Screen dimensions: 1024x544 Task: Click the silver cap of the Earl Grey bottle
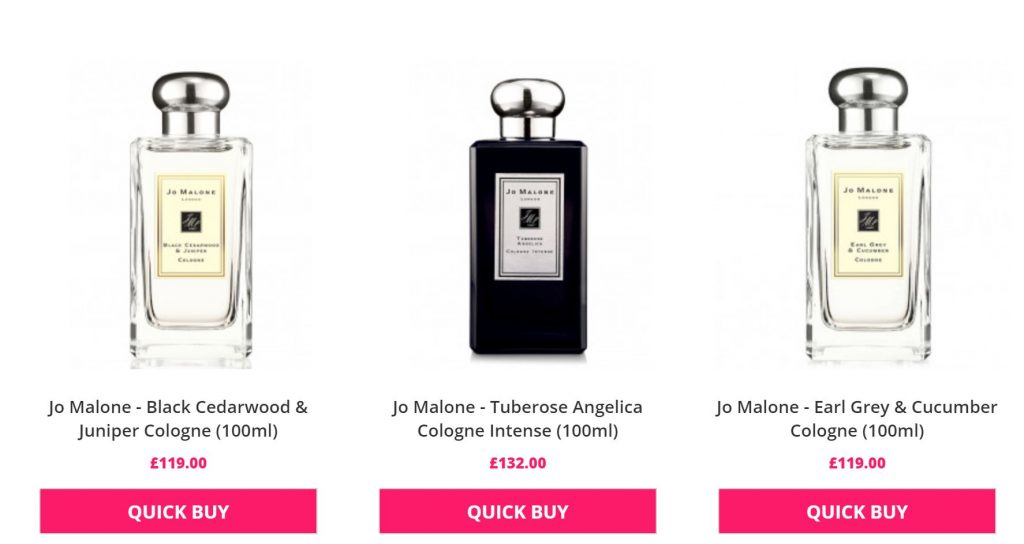[x=868, y=100]
